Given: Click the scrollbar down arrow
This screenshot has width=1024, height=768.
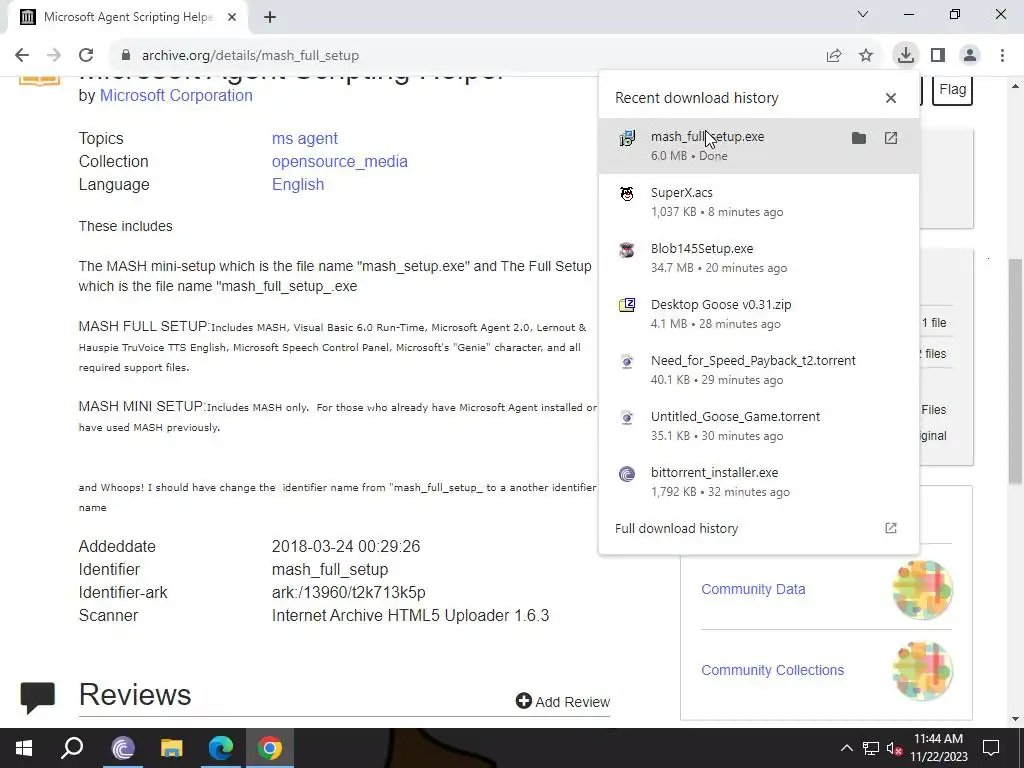Looking at the screenshot, I should (1015, 719).
